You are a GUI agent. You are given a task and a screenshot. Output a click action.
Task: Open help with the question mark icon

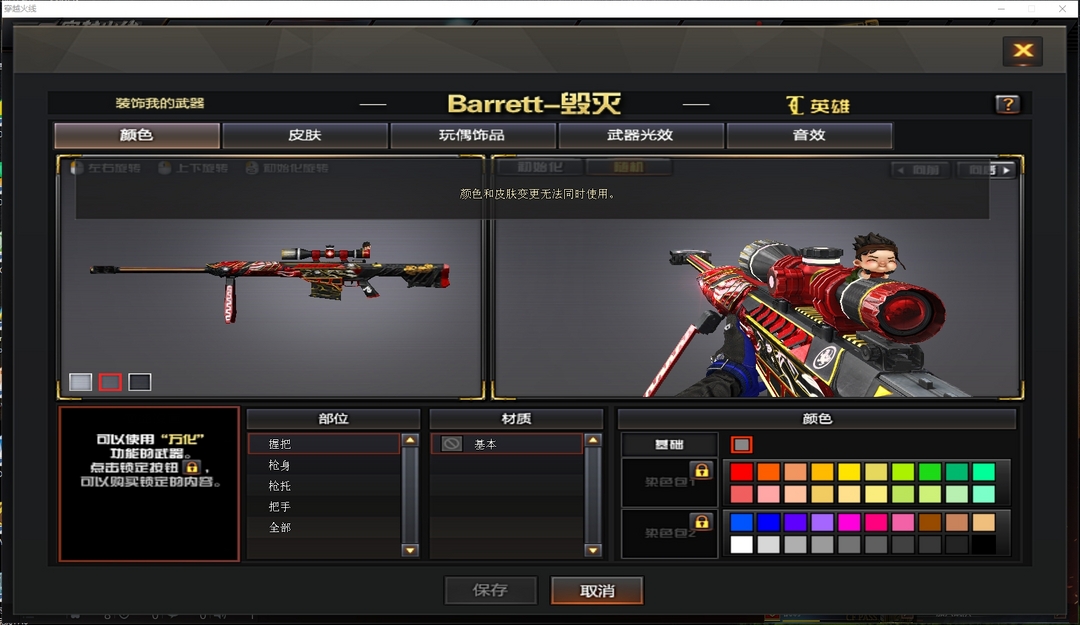tap(1007, 104)
